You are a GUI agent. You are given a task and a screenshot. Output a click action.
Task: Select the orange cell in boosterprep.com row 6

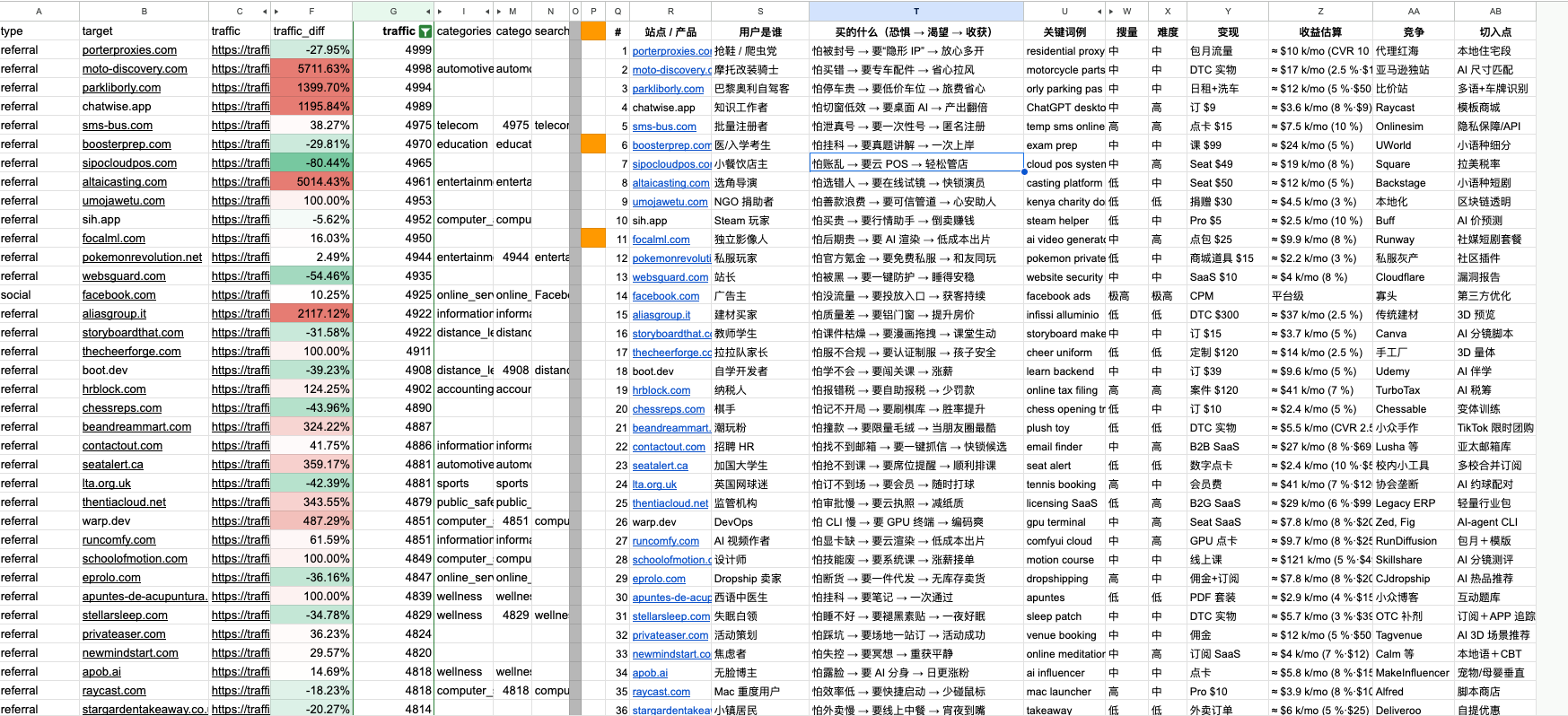(x=593, y=144)
